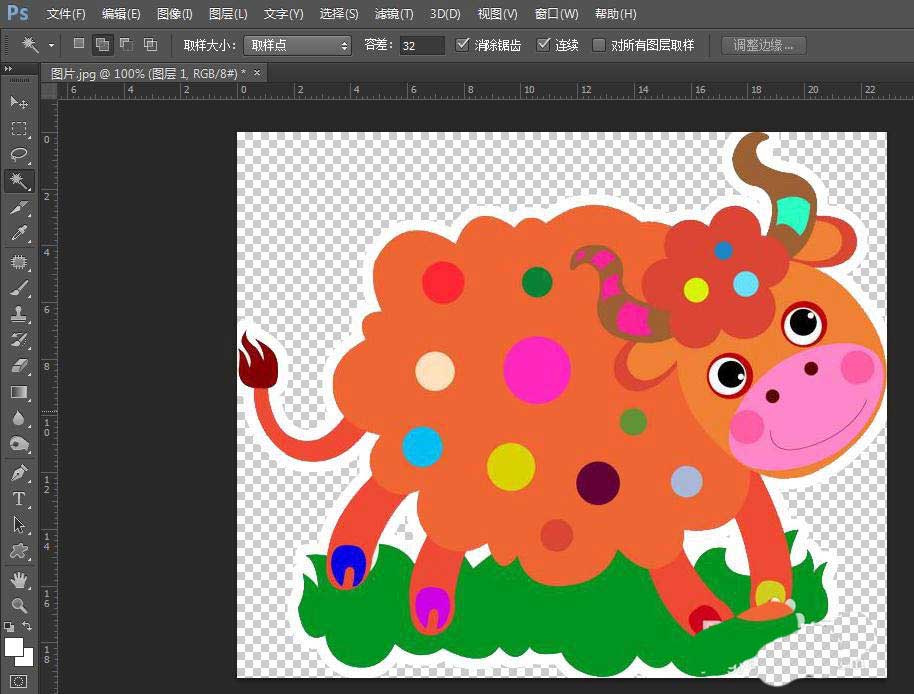Open the 取样大小 dropdown

coord(299,45)
